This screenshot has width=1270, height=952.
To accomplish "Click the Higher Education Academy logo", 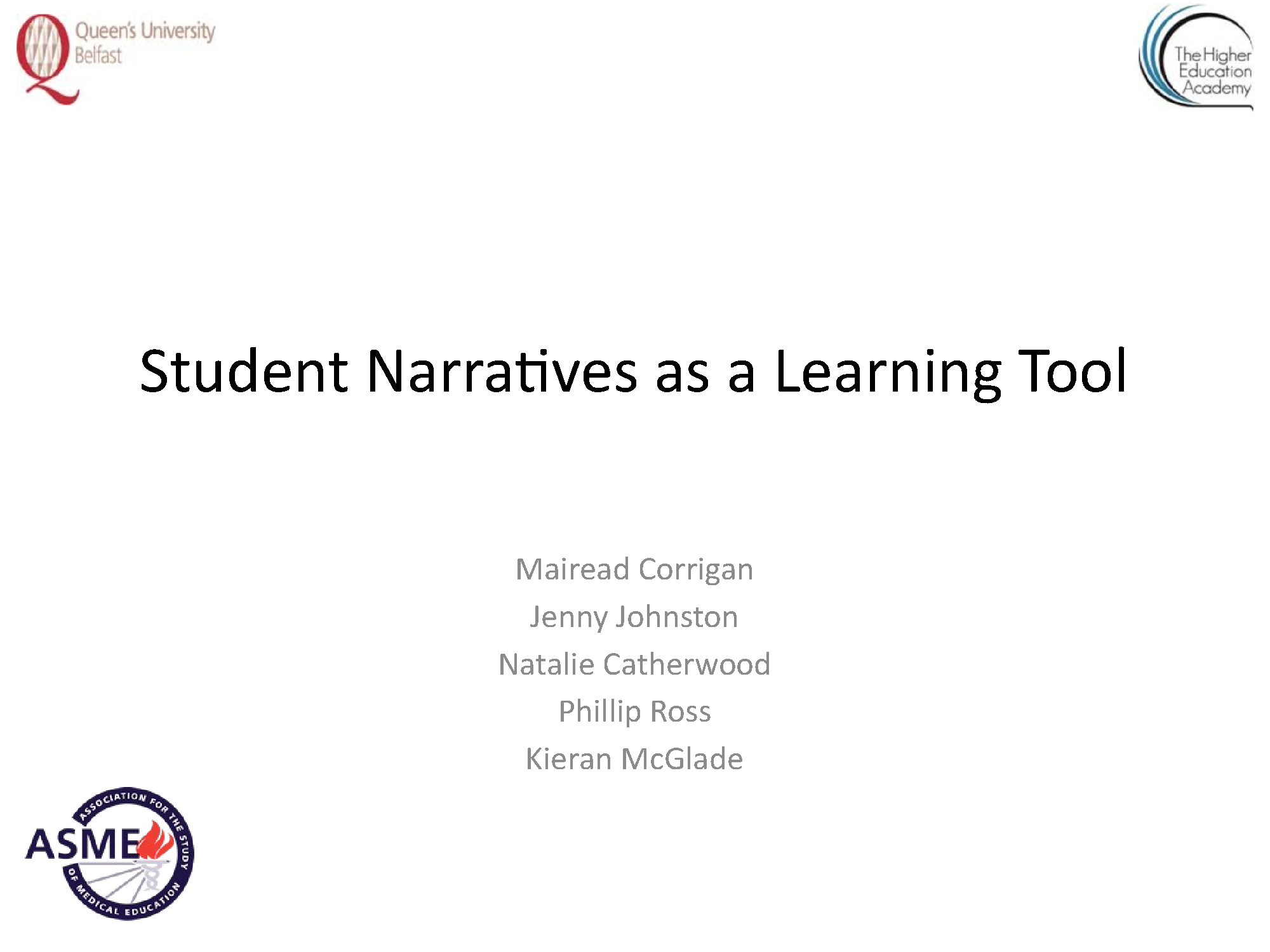I will 1196,57.
